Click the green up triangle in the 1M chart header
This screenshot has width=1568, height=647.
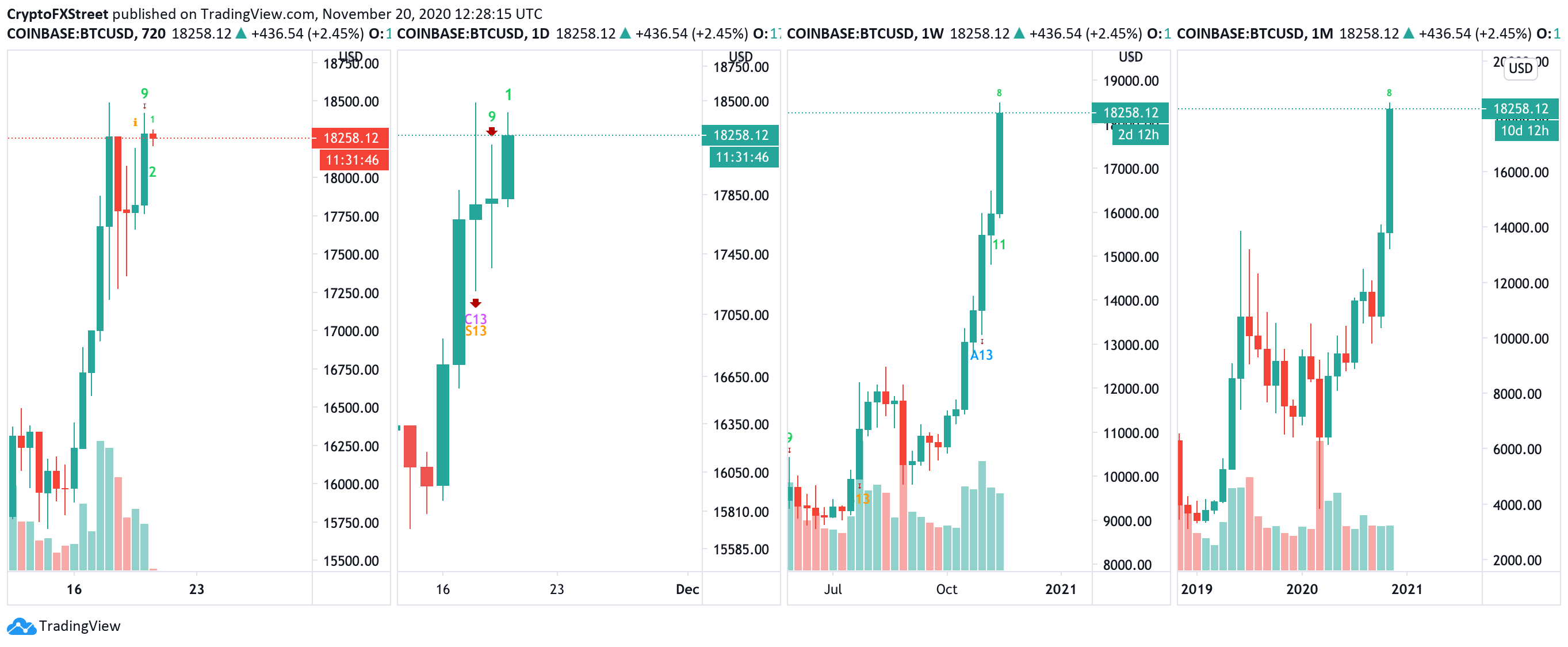(1409, 33)
